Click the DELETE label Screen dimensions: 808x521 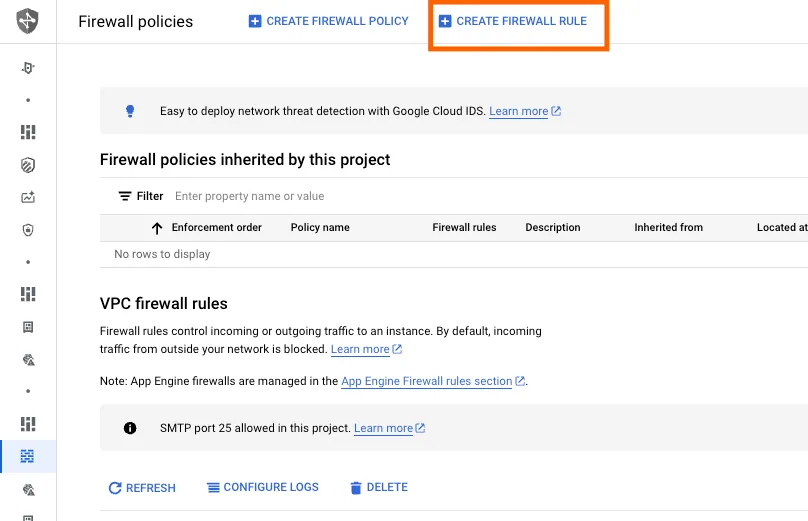coord(387,487)
